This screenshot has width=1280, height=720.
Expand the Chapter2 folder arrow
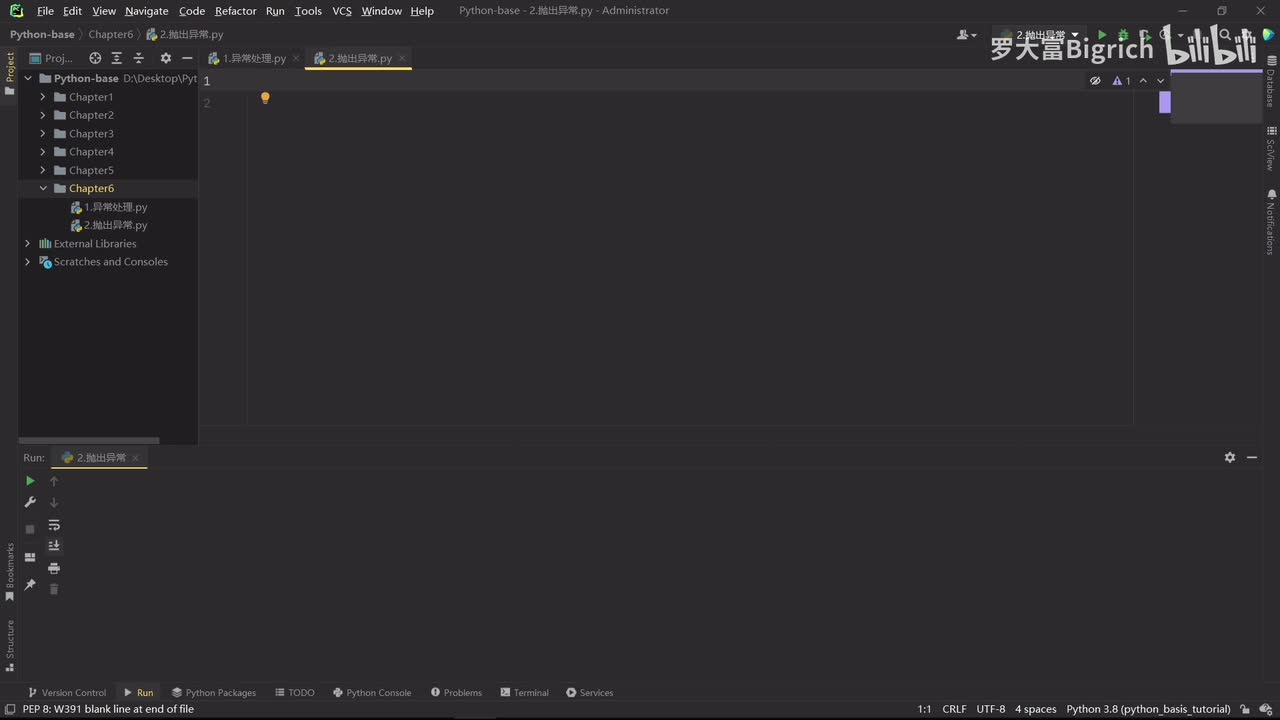pos(43,115)
